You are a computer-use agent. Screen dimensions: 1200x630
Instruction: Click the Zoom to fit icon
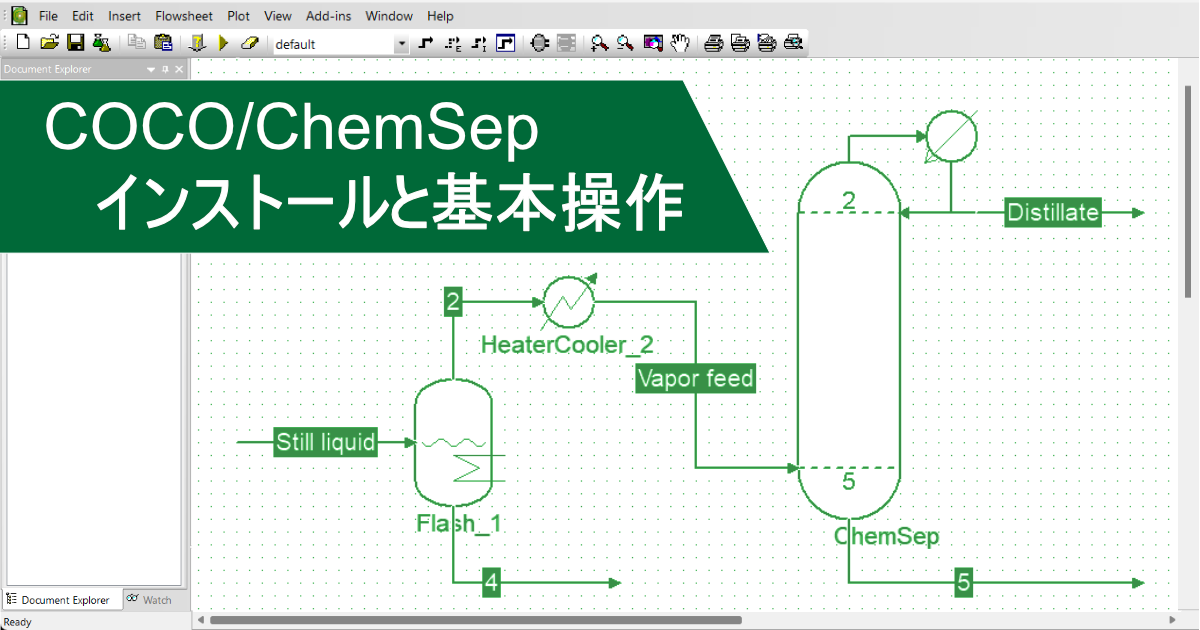[653, 43]
